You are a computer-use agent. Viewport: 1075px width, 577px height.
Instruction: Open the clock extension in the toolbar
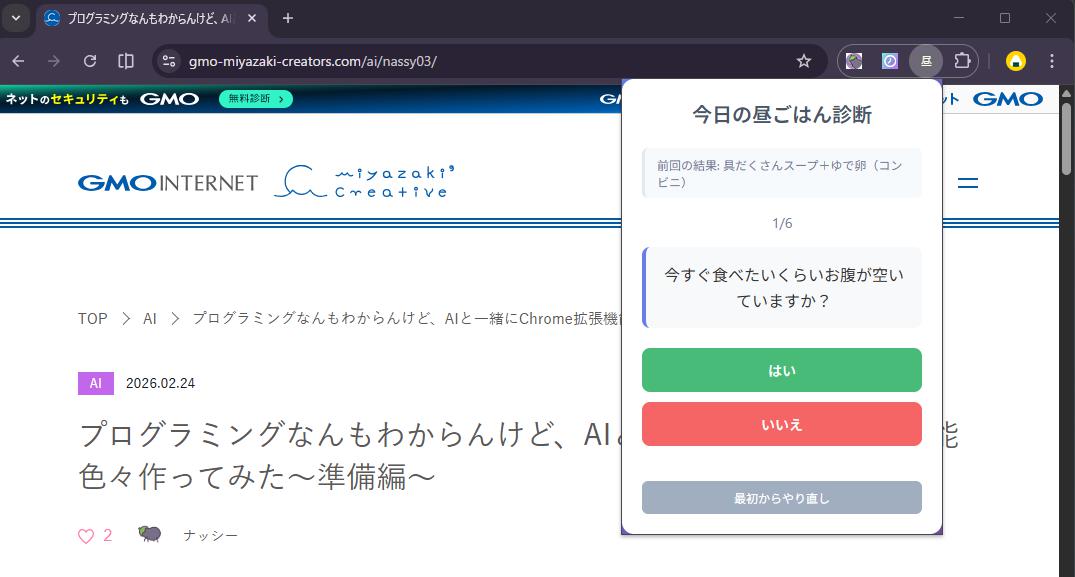[889, 61]
